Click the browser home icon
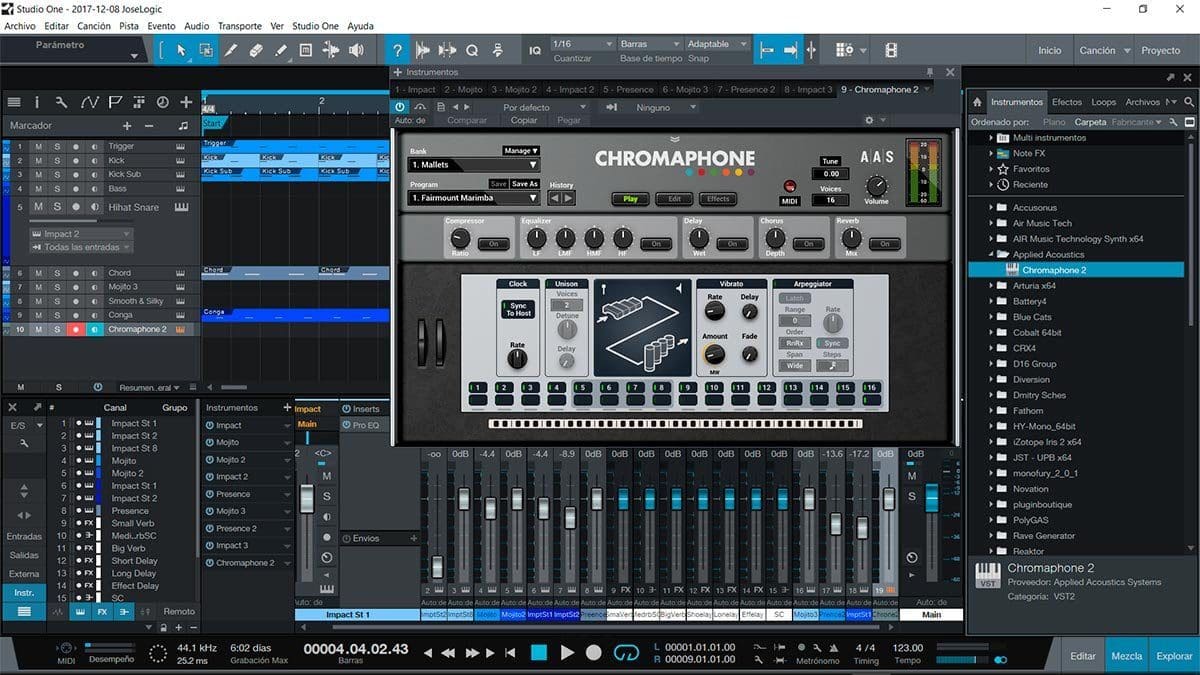This screenshot has width=1200, height=675. point(977,102)
